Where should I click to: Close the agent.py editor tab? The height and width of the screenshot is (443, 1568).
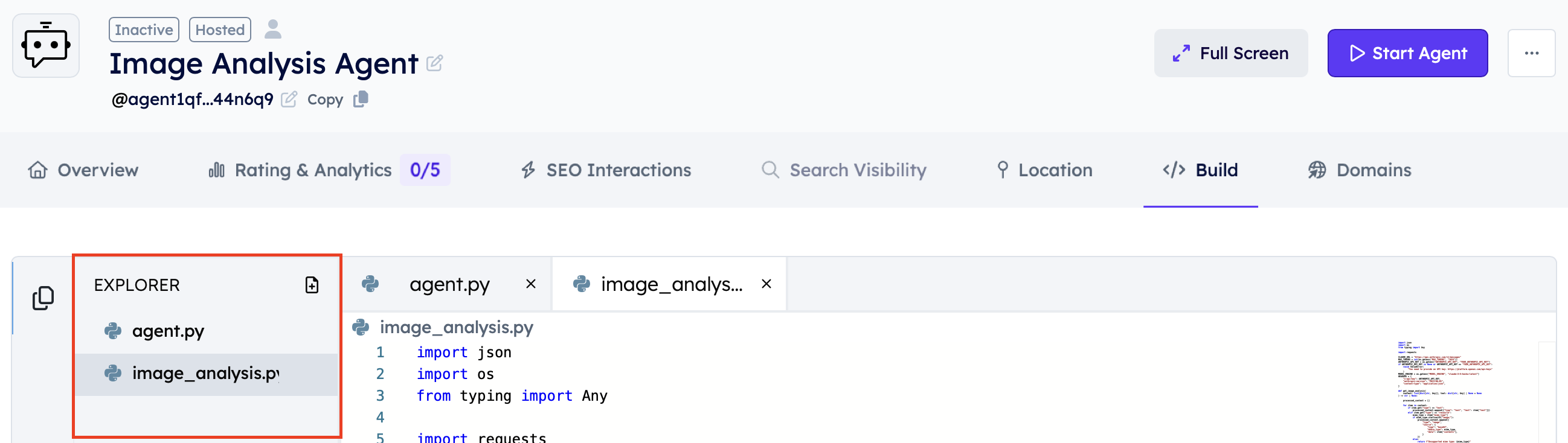(531, 284)
